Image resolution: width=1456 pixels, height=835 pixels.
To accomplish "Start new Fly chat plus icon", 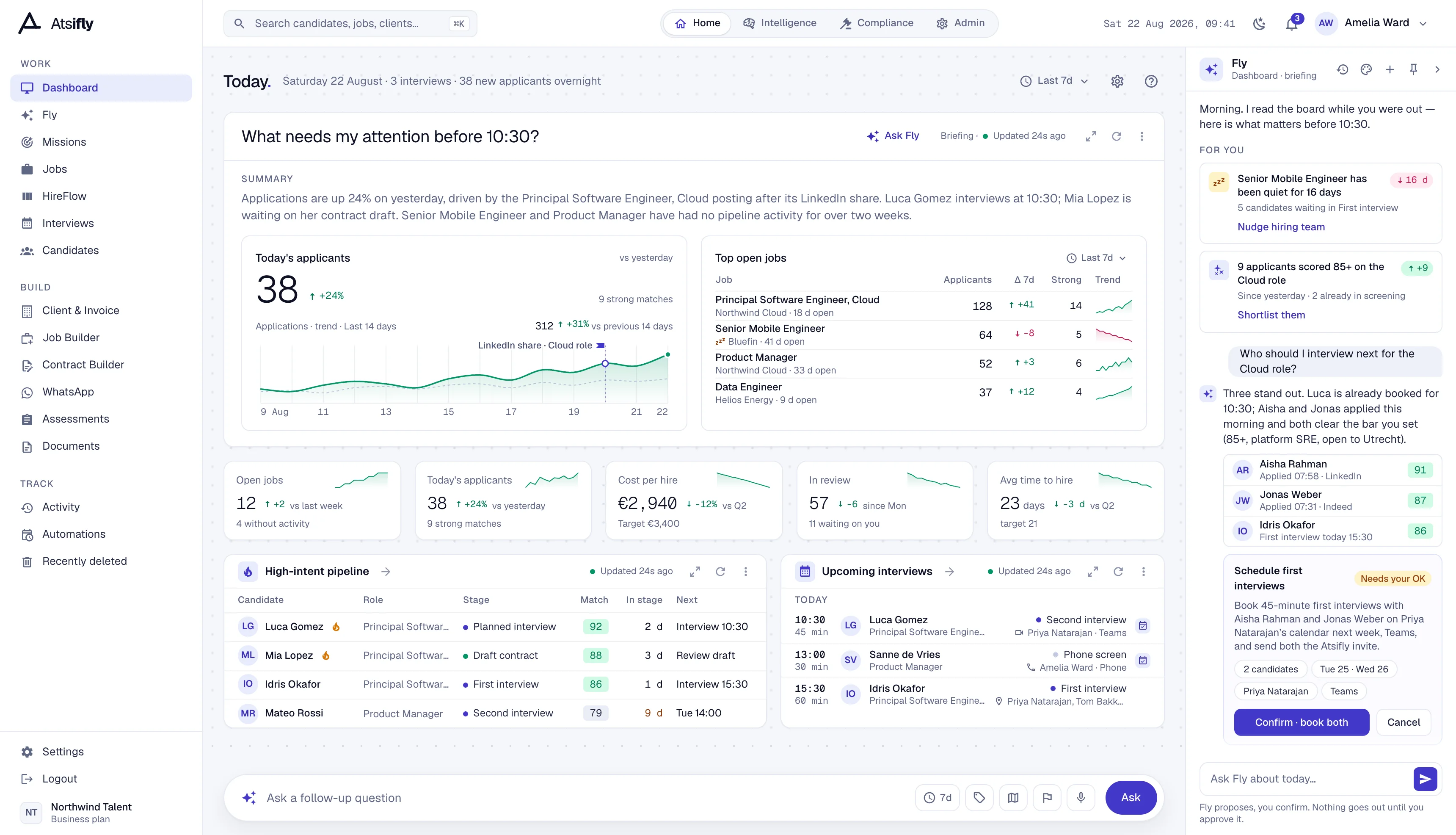I will [1390, 69].
